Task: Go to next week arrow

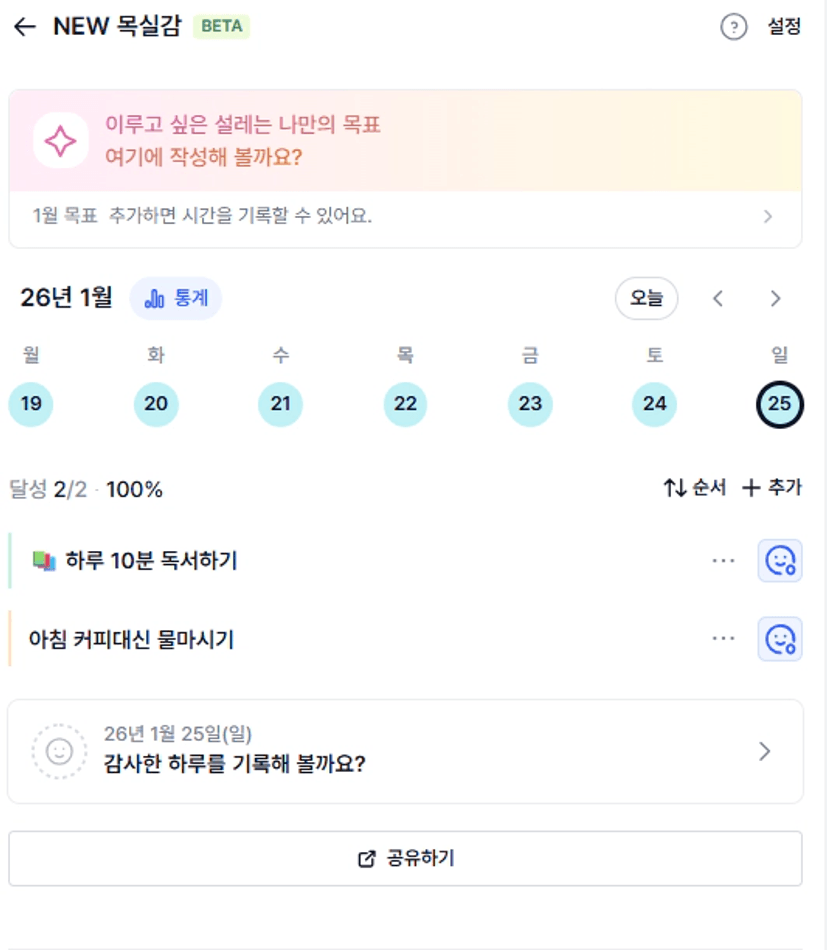Action: coord(775,298)
